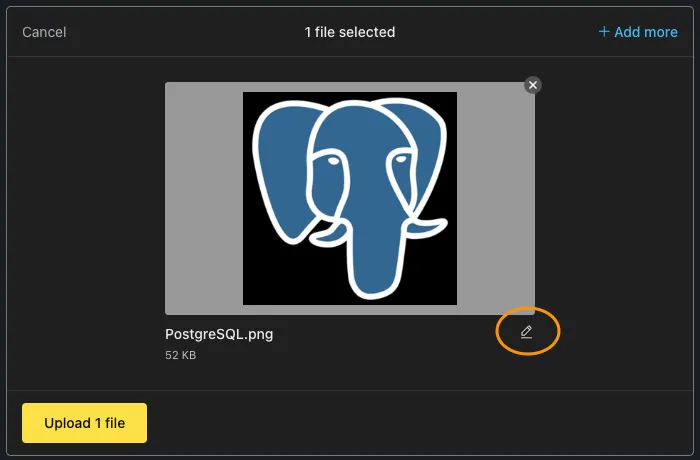Cancel the file upload dialog
This screenshot has height=460, width=700.
(44, 32)
